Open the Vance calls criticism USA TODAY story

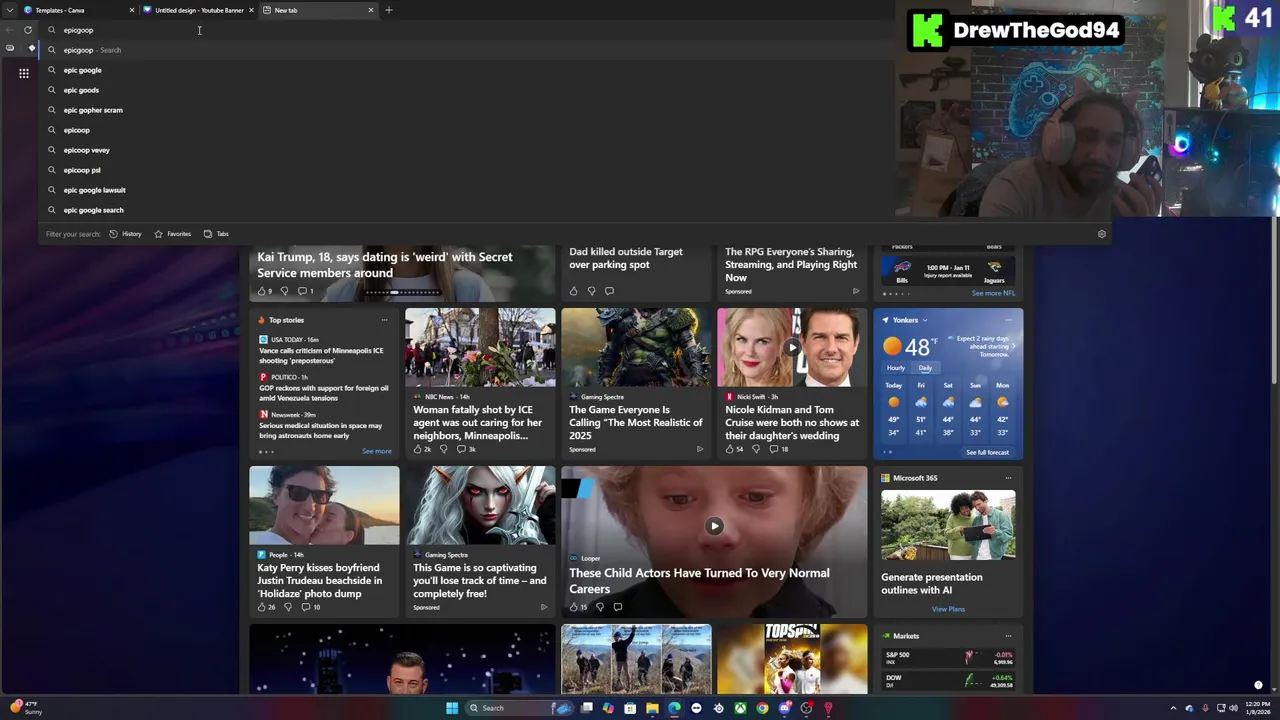[321, 355]
